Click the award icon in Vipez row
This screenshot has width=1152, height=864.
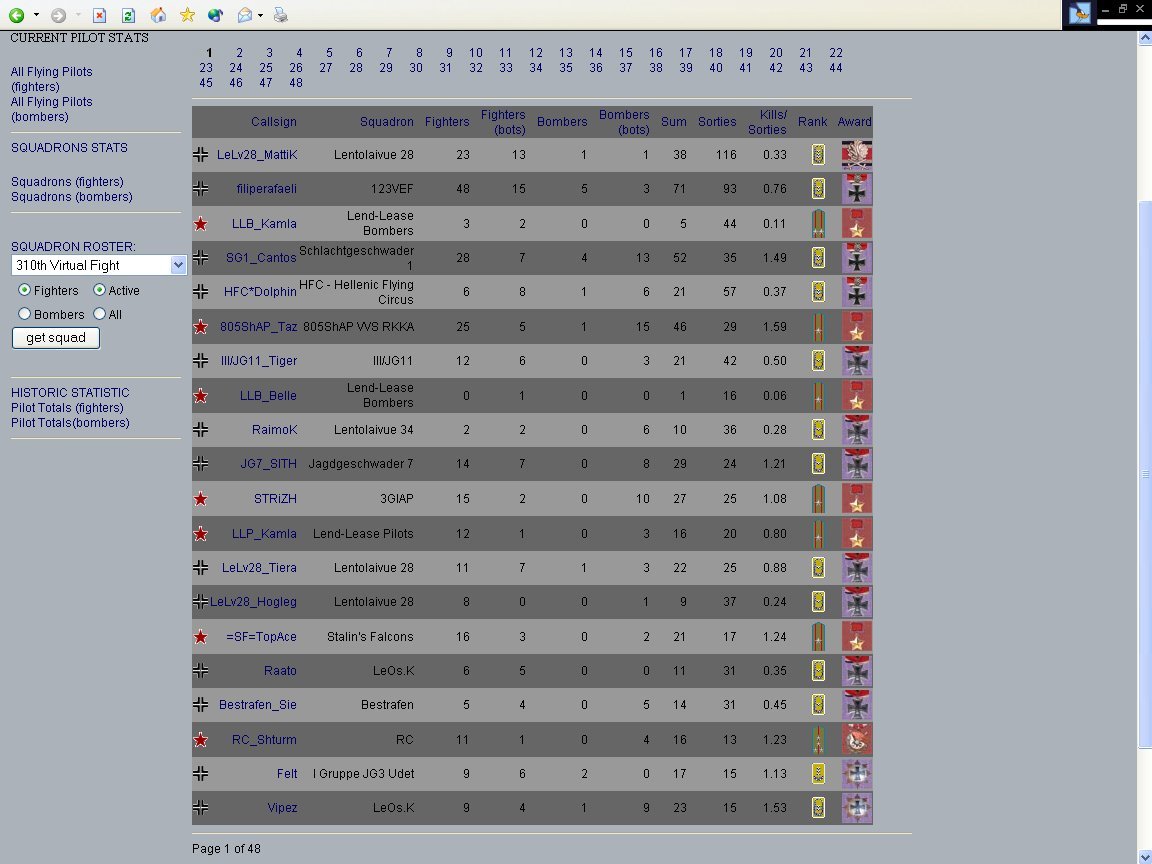coord(857,807)
